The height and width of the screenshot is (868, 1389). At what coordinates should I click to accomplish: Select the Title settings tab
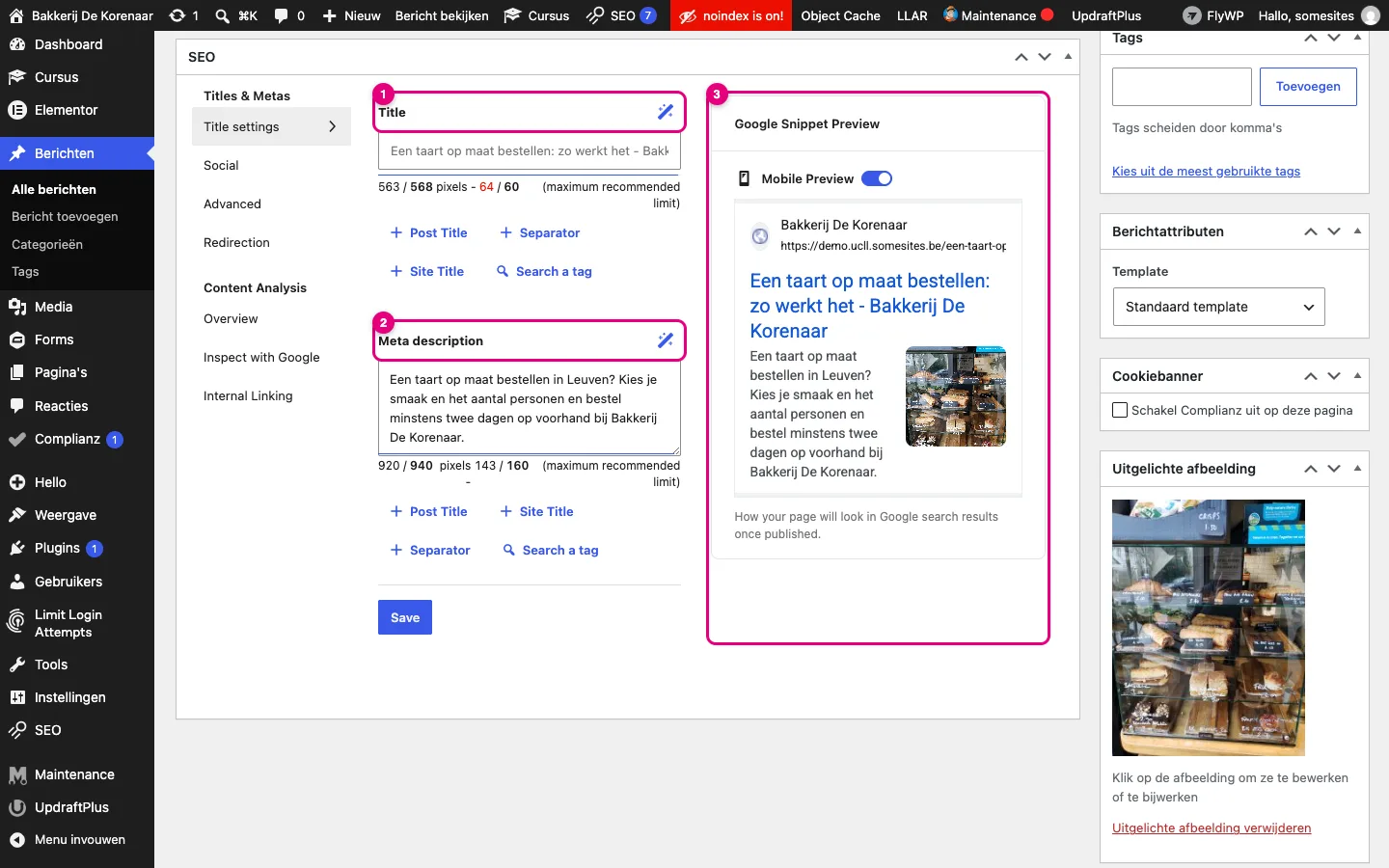click(x=271, y=126)
